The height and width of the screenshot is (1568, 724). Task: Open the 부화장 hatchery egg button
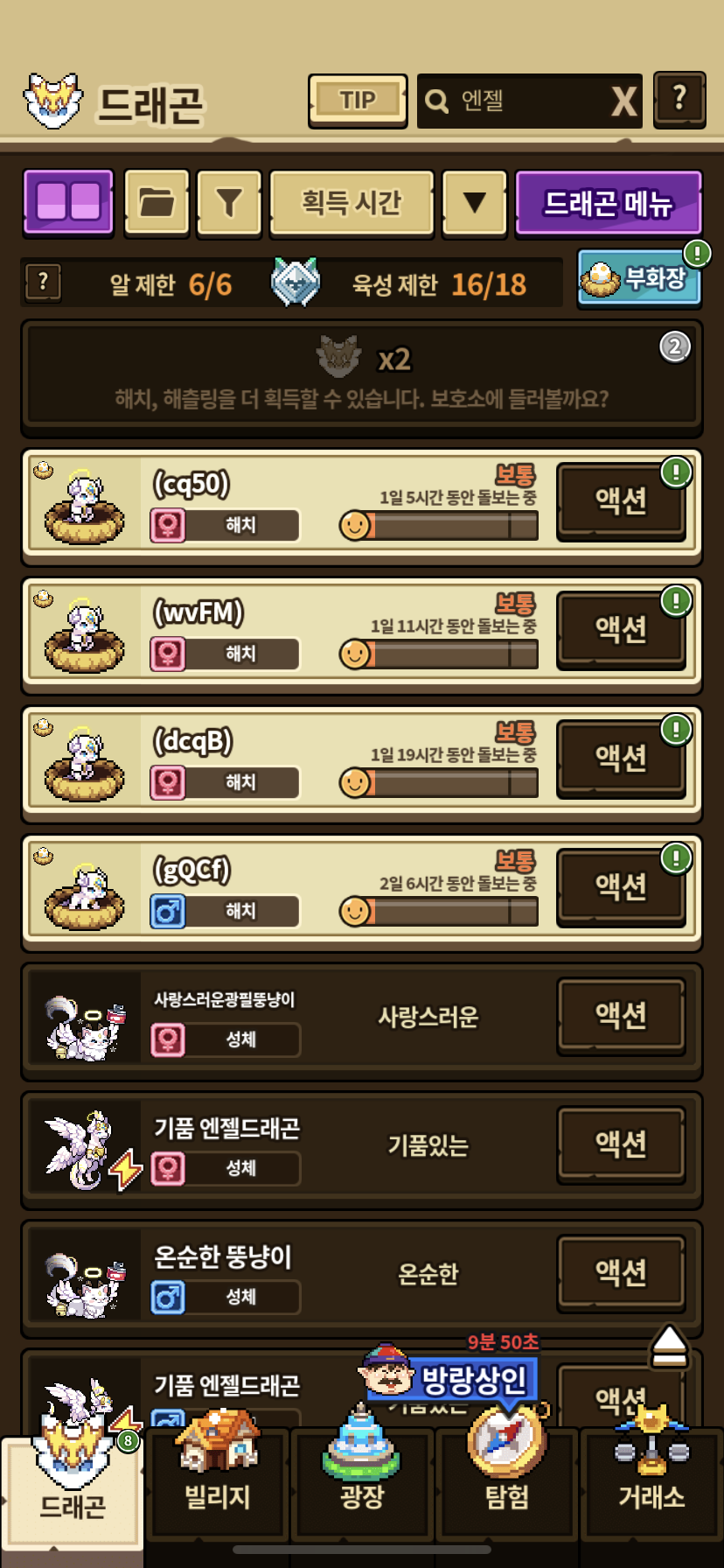click(x=639, y=278)
